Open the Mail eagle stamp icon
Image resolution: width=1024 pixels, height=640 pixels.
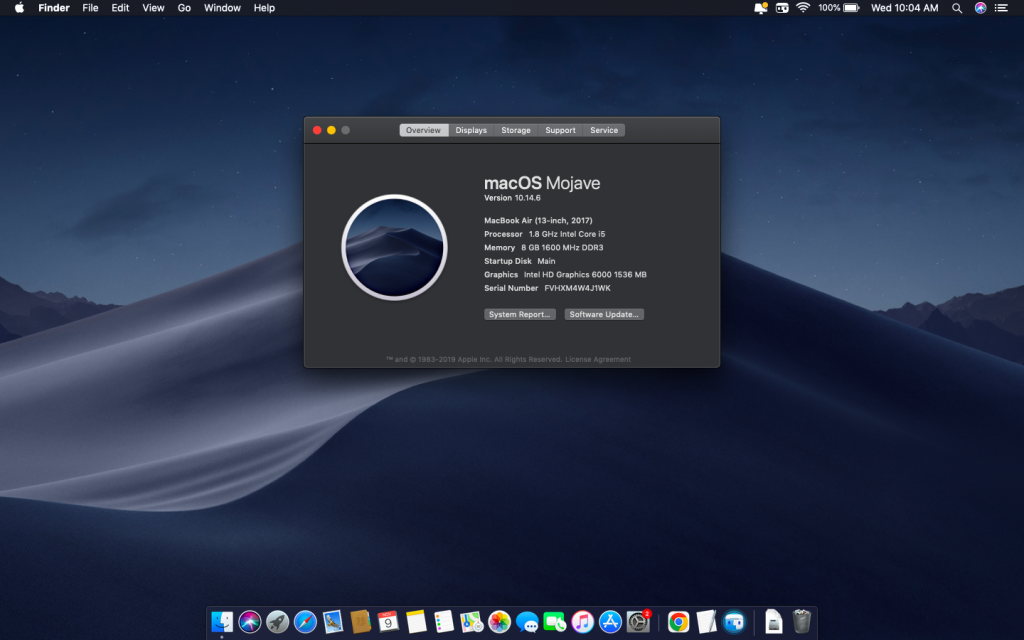[x=332, y=622]
